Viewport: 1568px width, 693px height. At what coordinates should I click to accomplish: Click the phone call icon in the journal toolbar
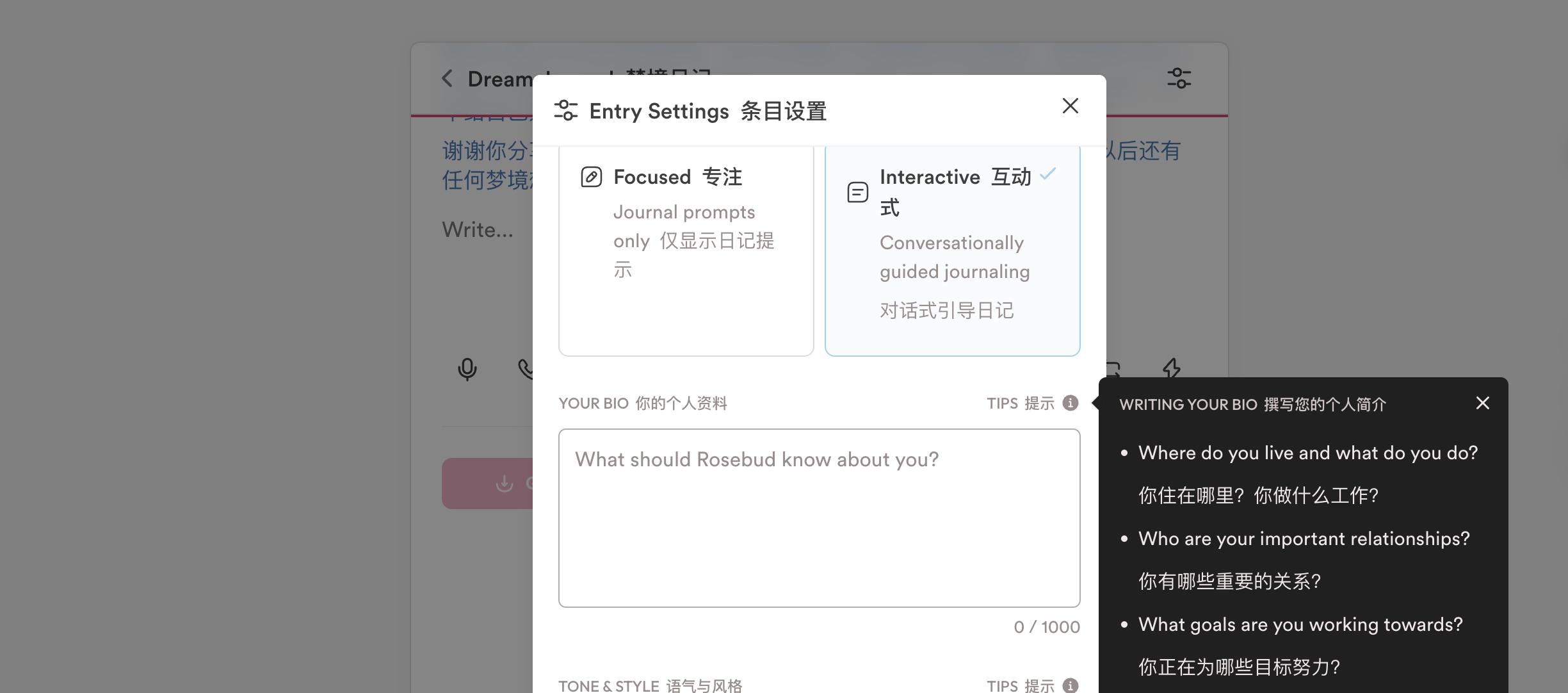pos(525,369)
